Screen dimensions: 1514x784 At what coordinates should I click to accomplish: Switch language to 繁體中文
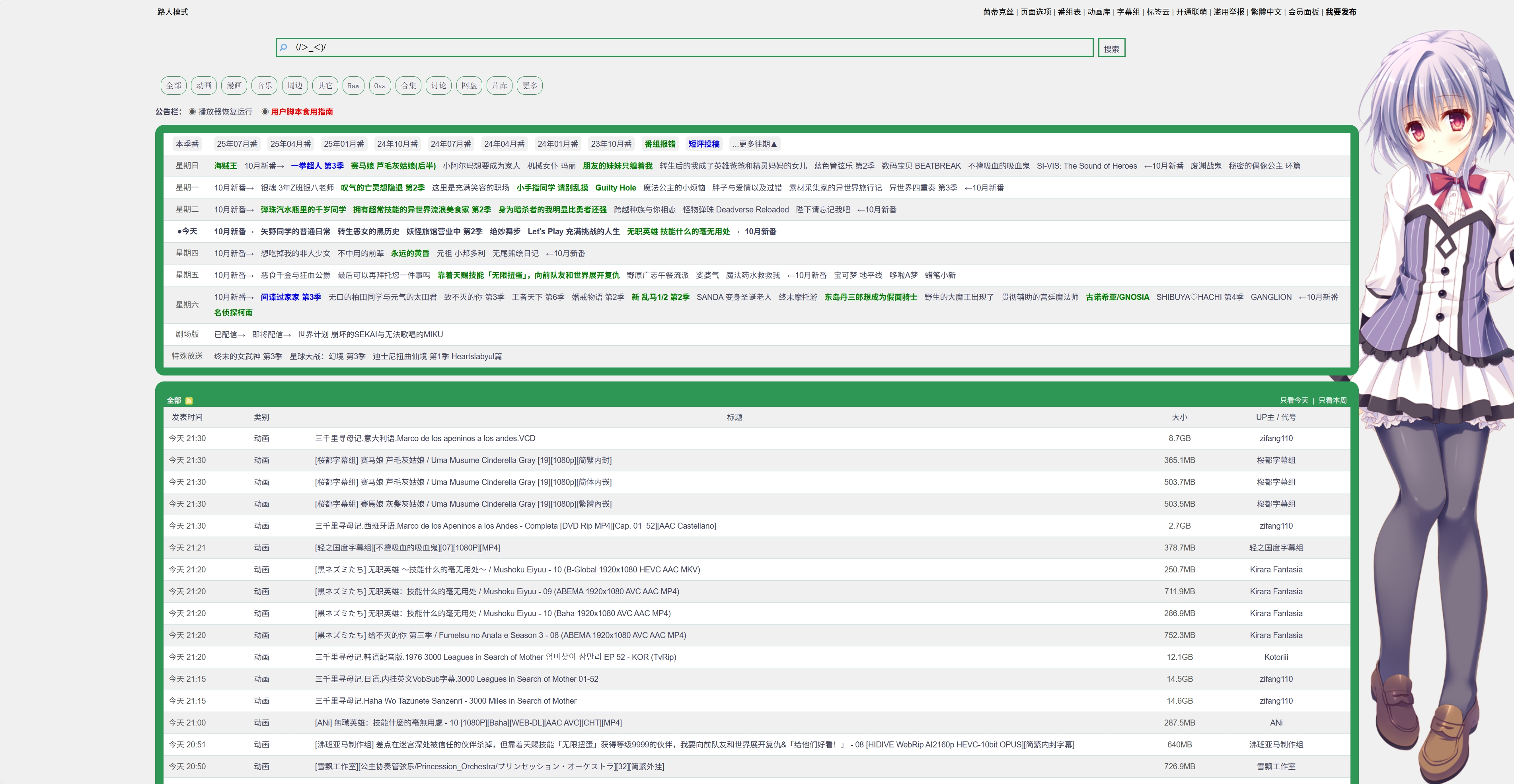1266,12
